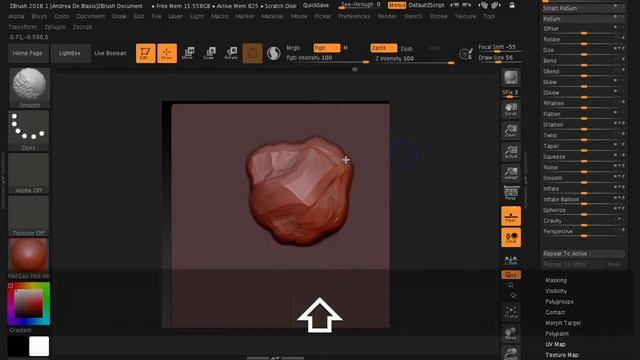Expand the Polygroups sub-palette
640x360 pixels.
coord(559,302)
